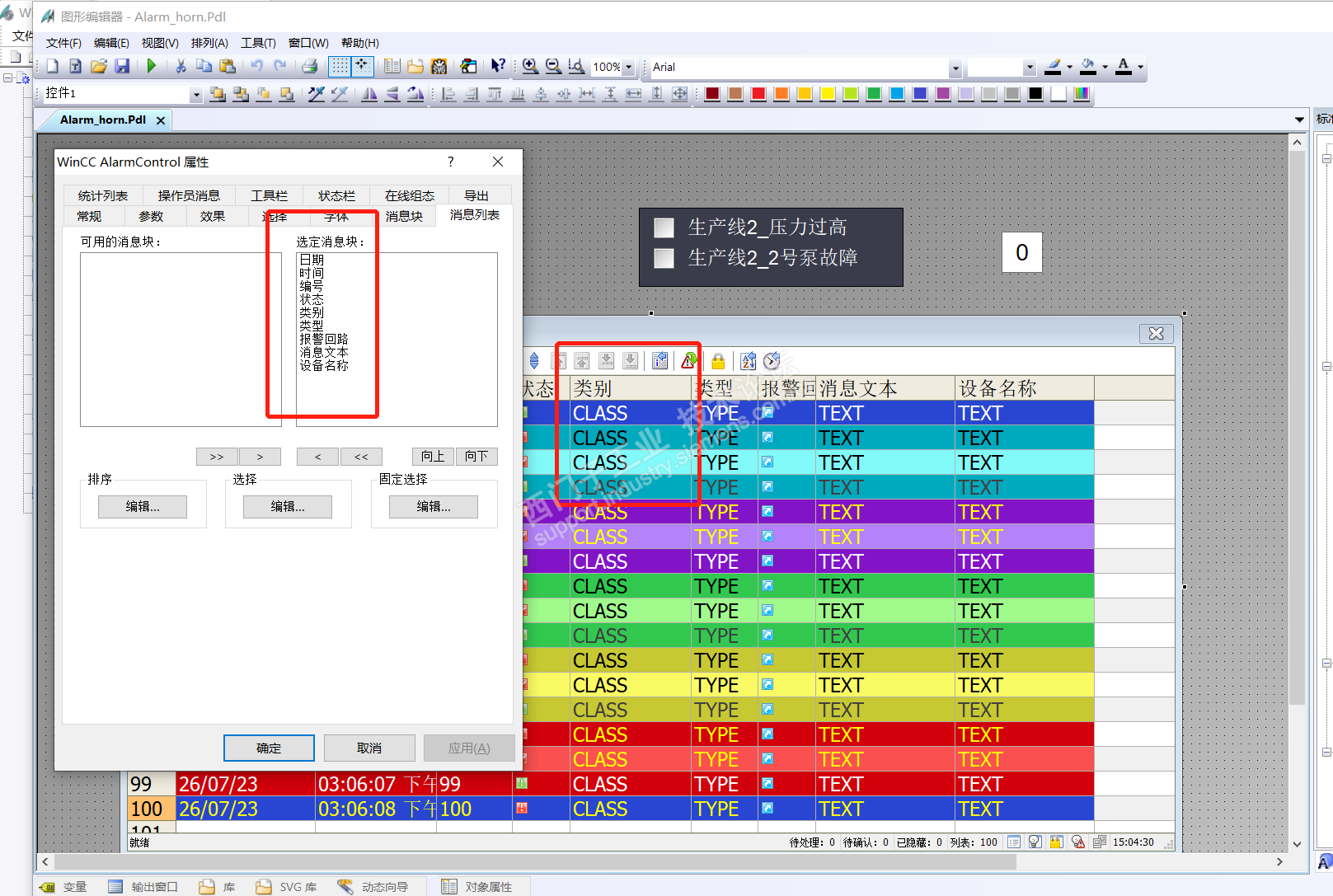The image size is (1333, 896).
Task: Toggle the snap-to-grid icon
Action: pos(363,67)
